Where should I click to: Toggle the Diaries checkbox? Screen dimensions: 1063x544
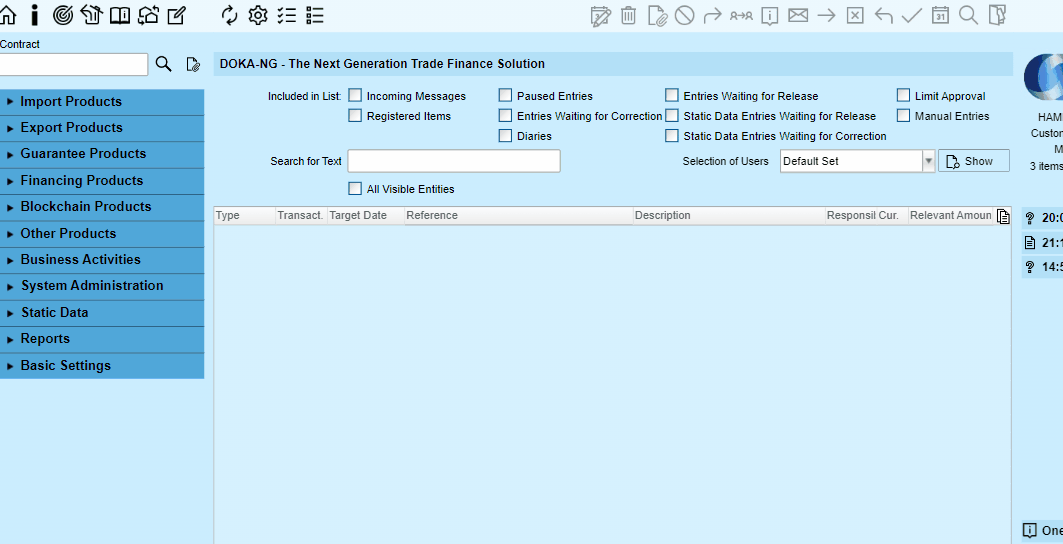[x=505, y=136]
